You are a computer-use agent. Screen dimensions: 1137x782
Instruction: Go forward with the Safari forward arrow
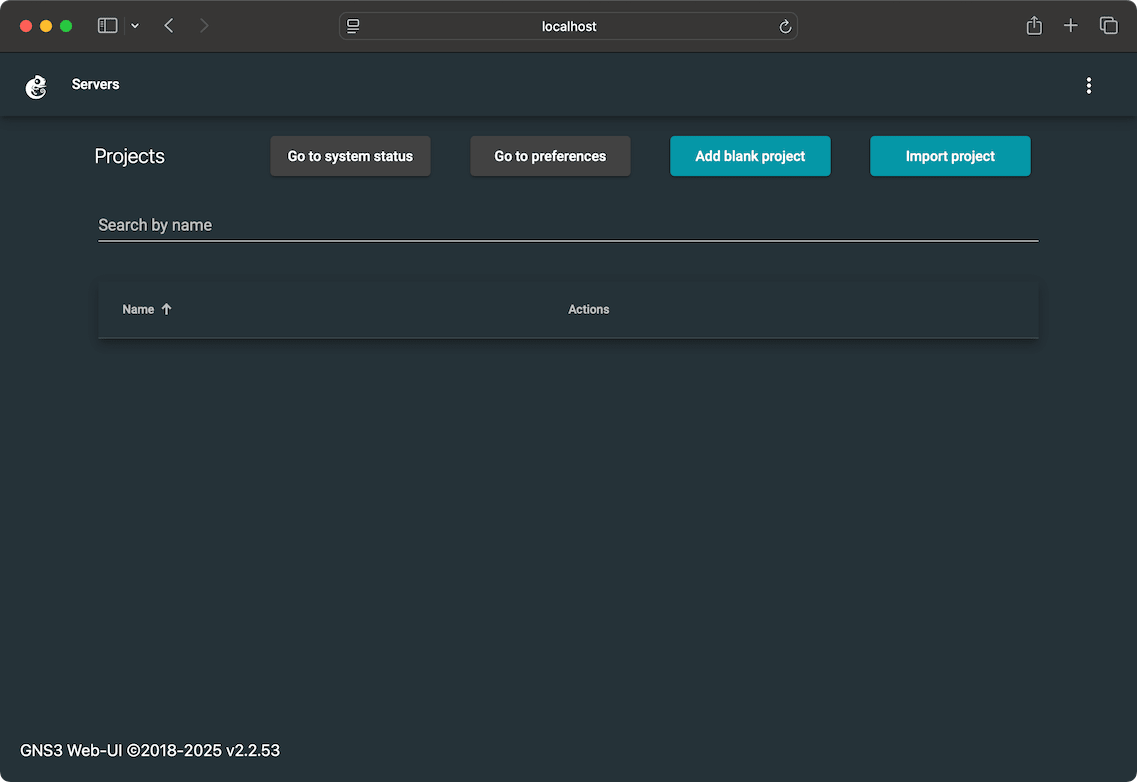coord(204,25)
